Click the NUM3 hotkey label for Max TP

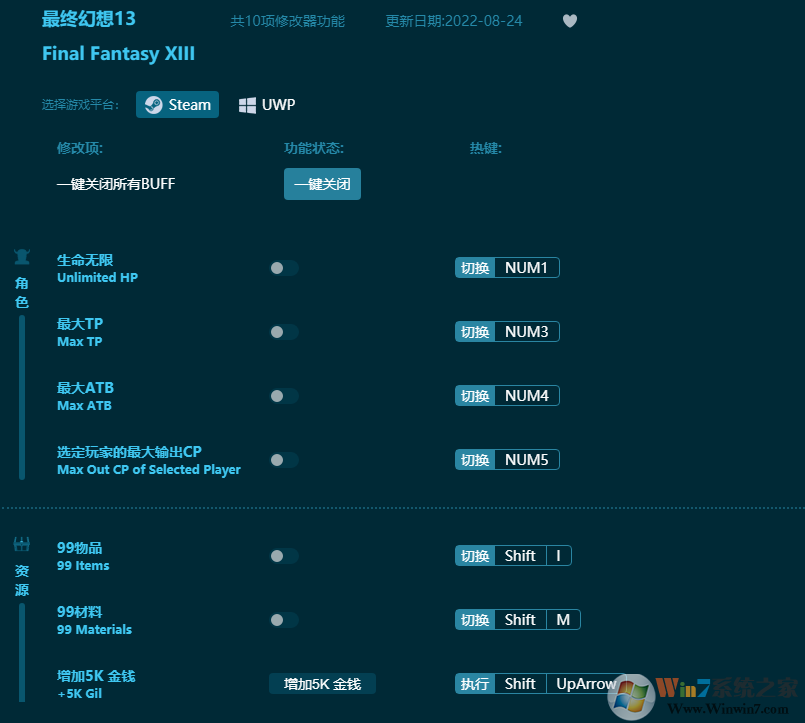point(527,331)
